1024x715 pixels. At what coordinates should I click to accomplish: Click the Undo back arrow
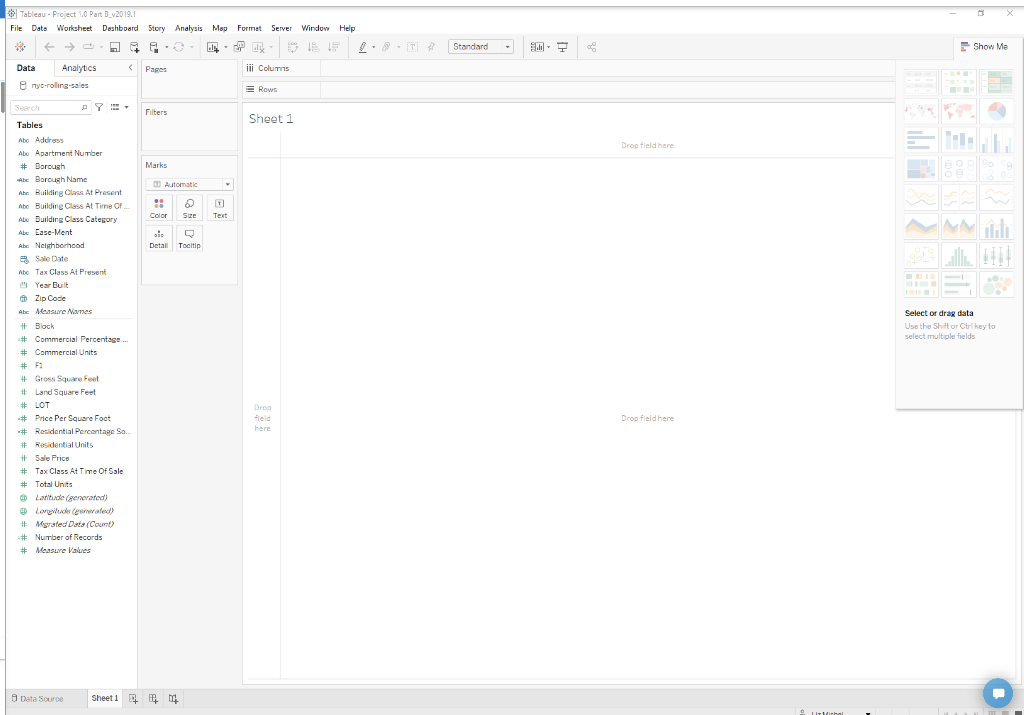click(x=49, y=47)
